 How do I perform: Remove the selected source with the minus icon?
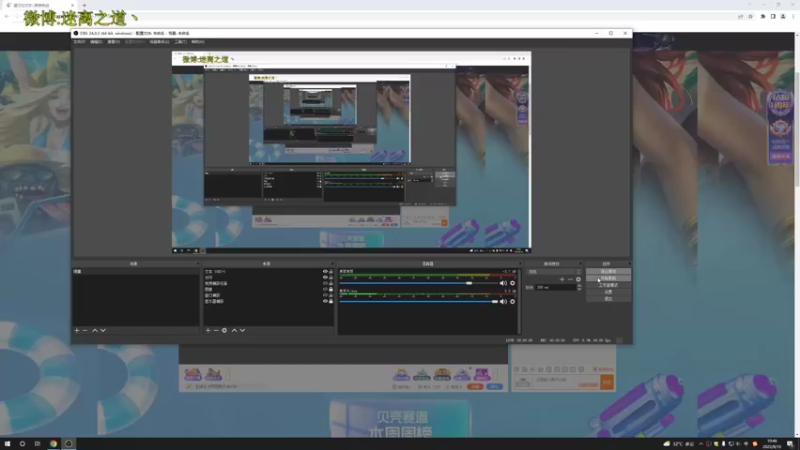click(216, 331)
